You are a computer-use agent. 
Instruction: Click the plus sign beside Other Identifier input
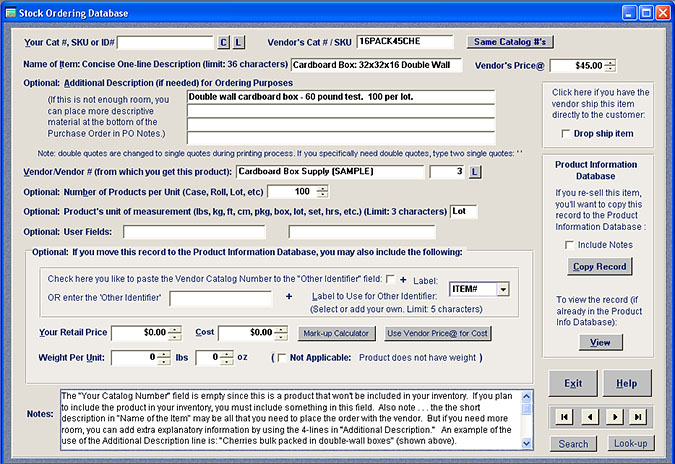[x=289, y=296]
